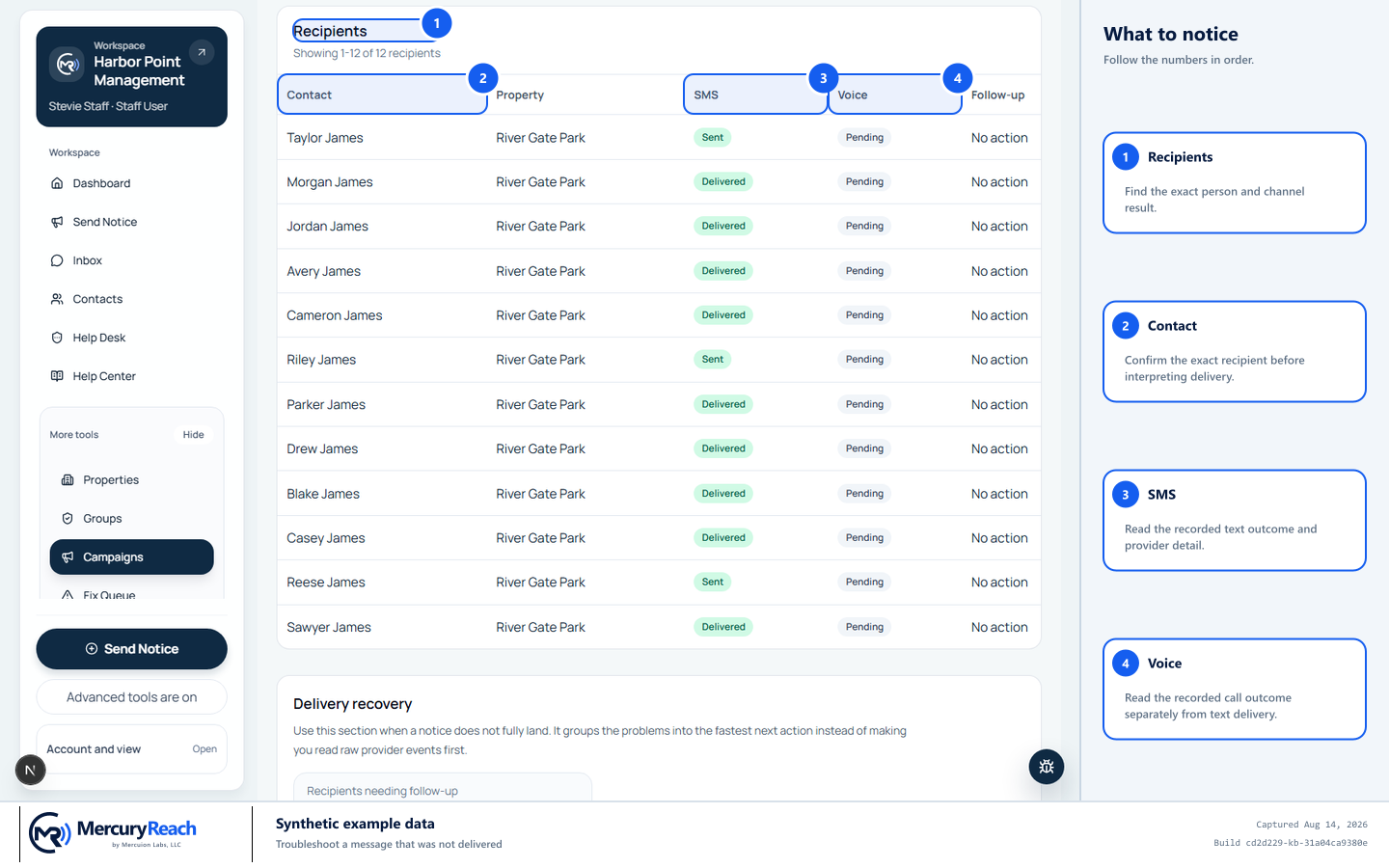Click the dark Send Notice button

[131, 649]
